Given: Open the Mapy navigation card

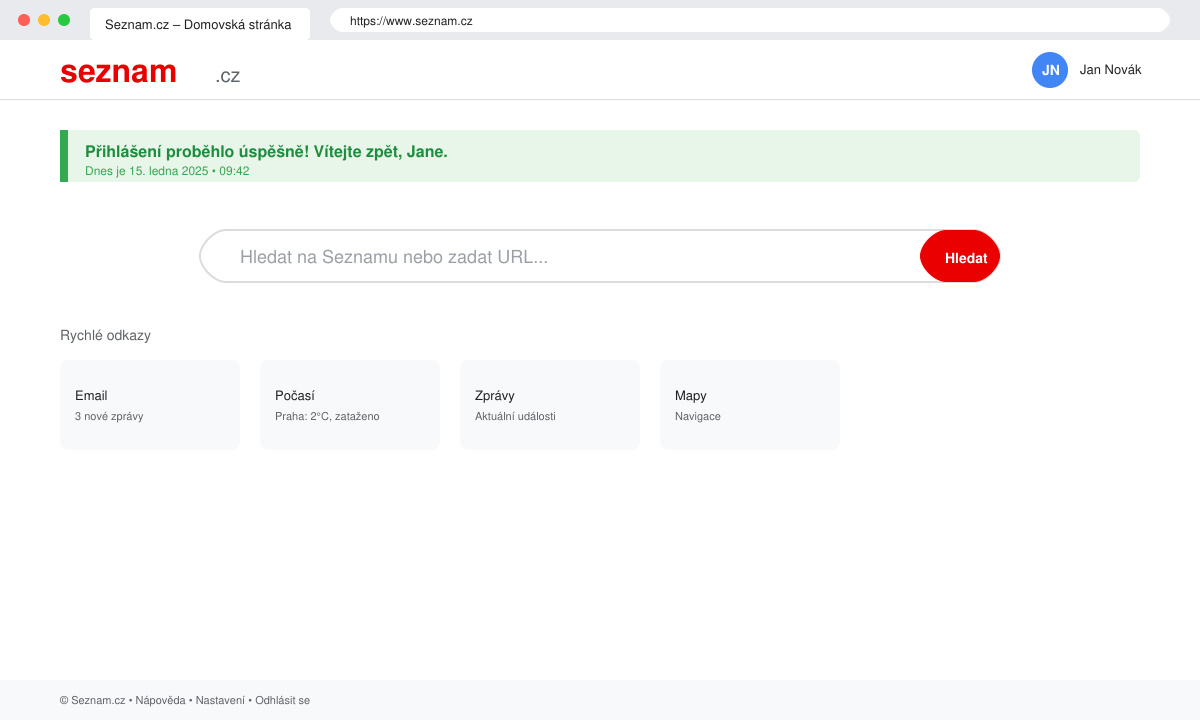Looking at the screenshot, I should (750, 405).
